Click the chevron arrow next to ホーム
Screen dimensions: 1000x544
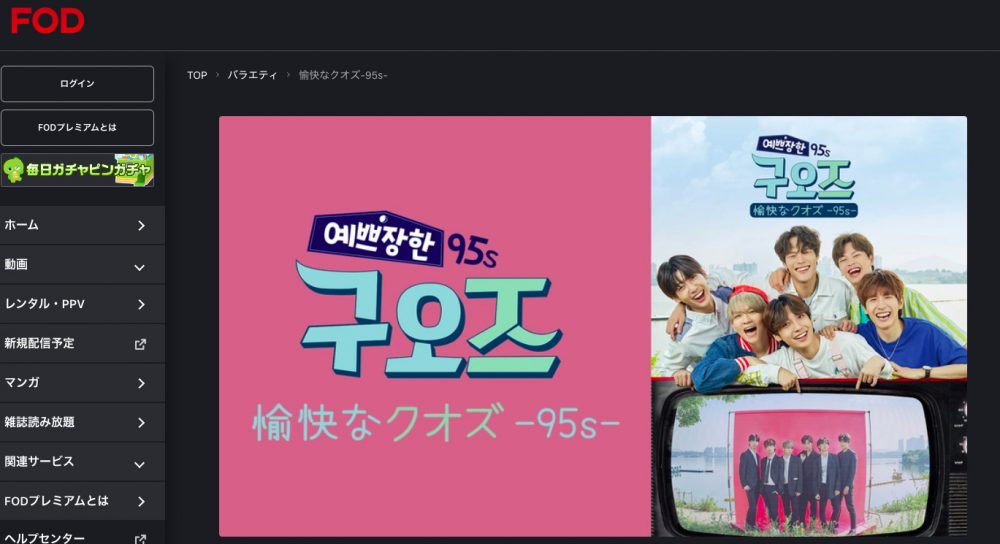tap(141, 226)
